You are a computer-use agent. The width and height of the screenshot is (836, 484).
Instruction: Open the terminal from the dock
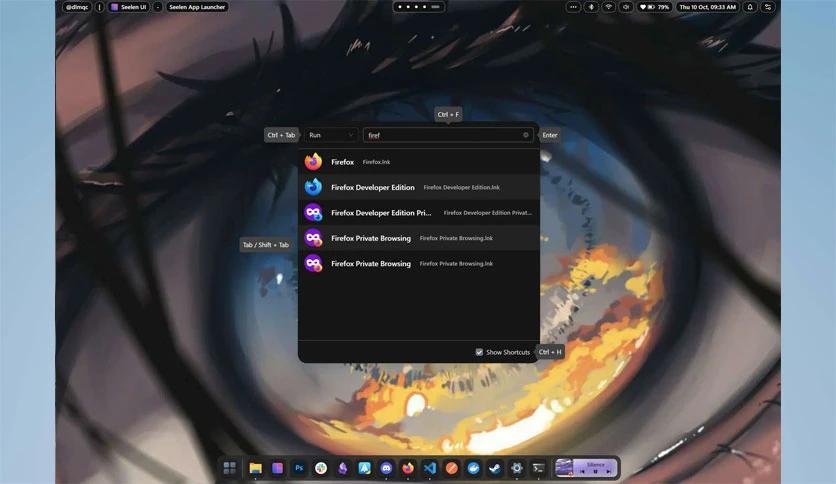(x=538, y=468)
